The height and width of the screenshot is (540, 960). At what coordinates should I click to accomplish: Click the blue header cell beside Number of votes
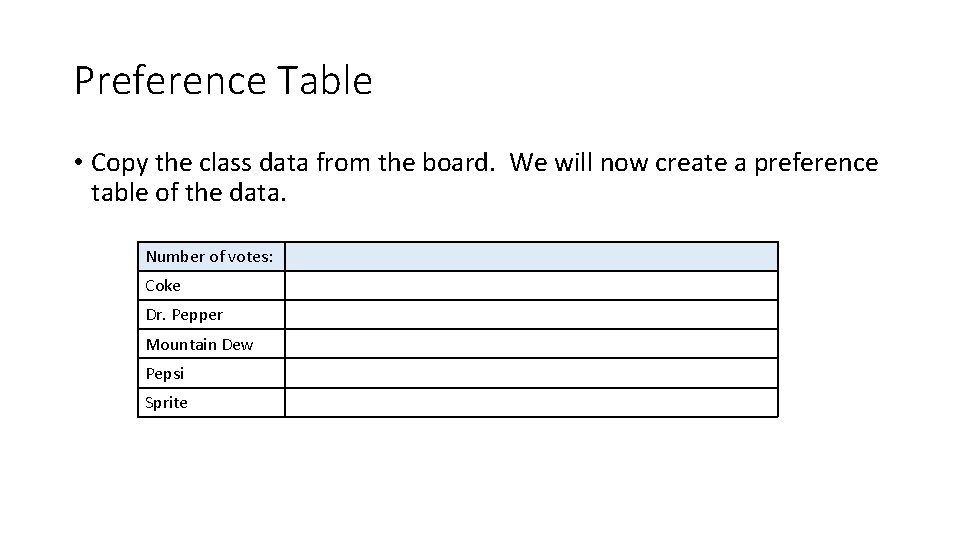(531, 257)
